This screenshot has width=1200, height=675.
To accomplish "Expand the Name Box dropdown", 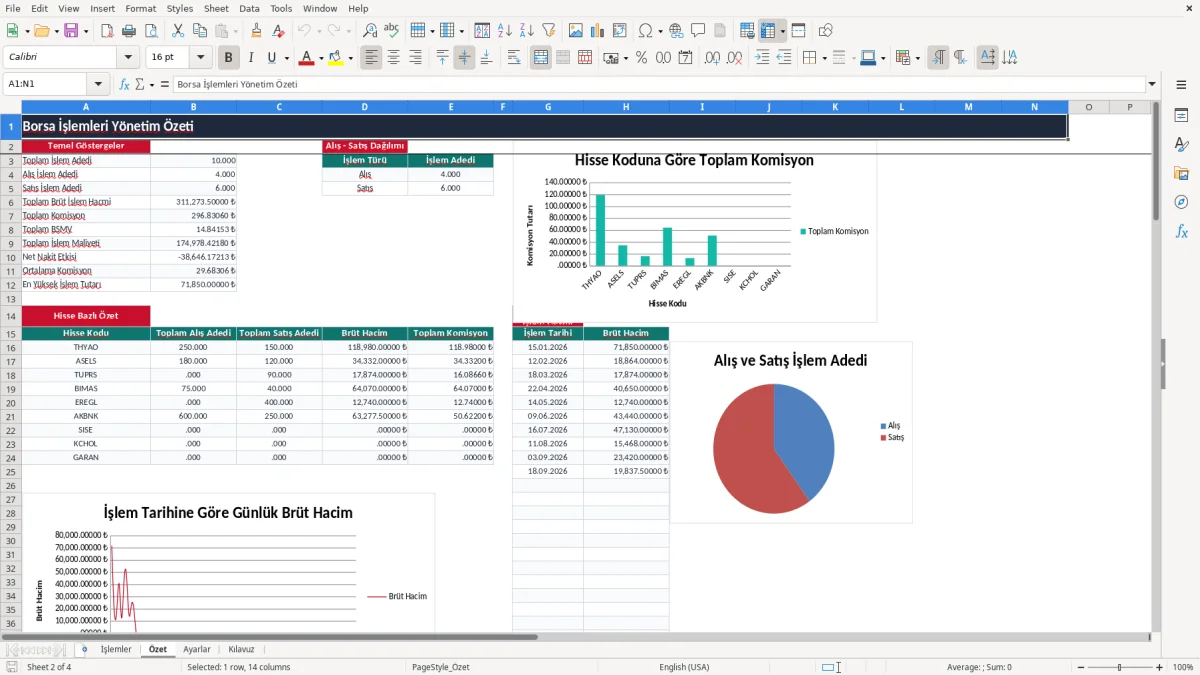I will [x=98, y=84].
